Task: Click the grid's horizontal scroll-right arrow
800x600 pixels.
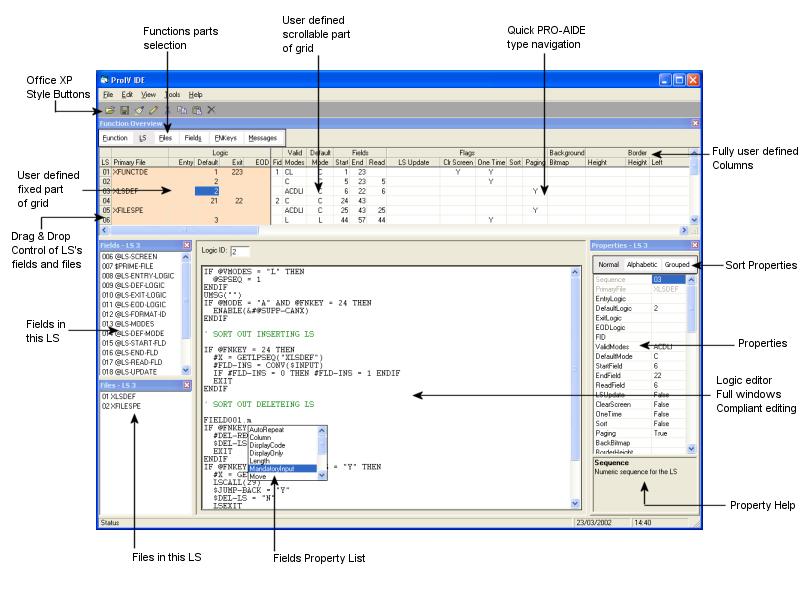Action: (684, 231)
